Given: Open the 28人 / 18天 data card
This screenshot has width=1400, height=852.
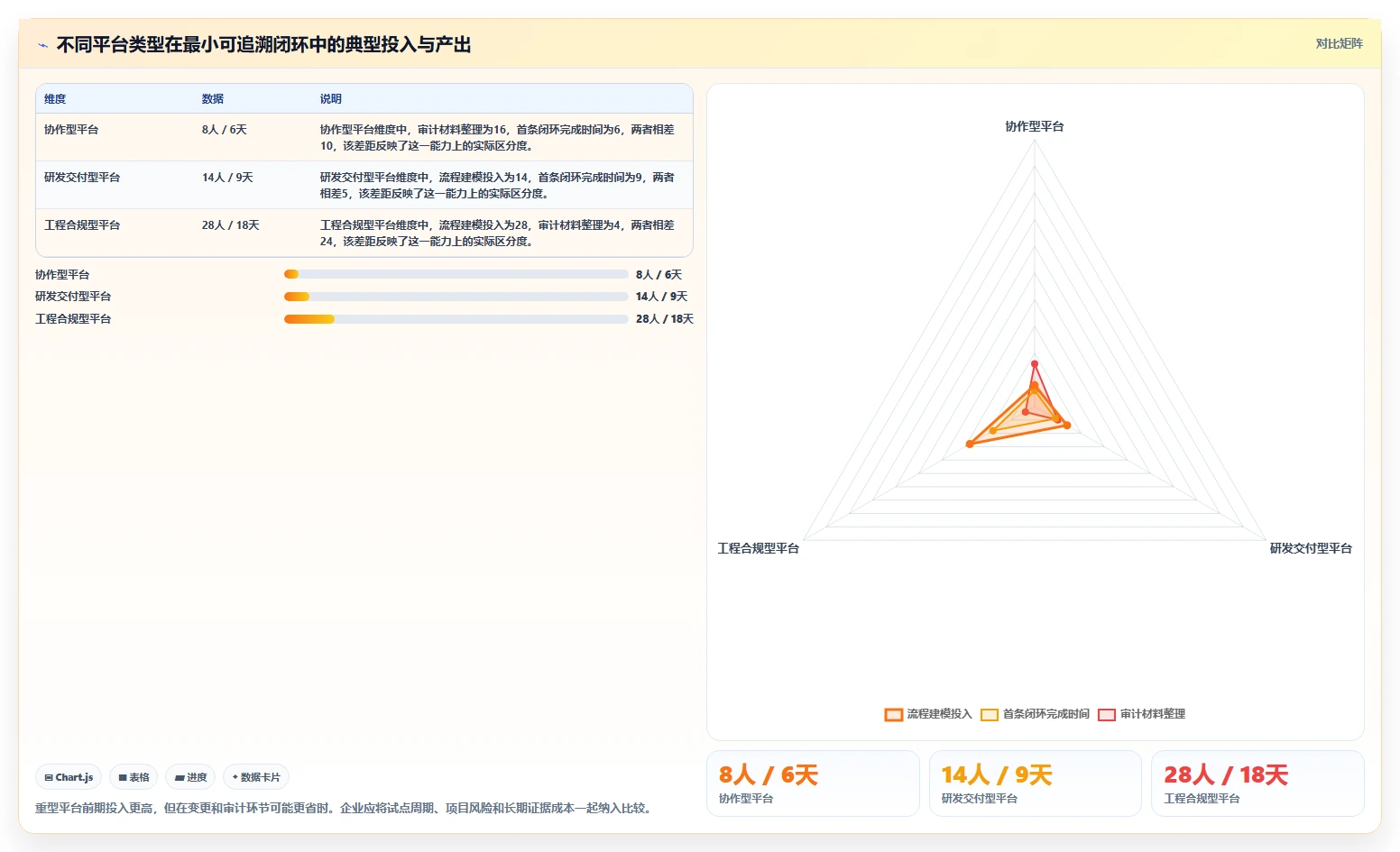Looking at the screenshot, I should click(1257, 783).
